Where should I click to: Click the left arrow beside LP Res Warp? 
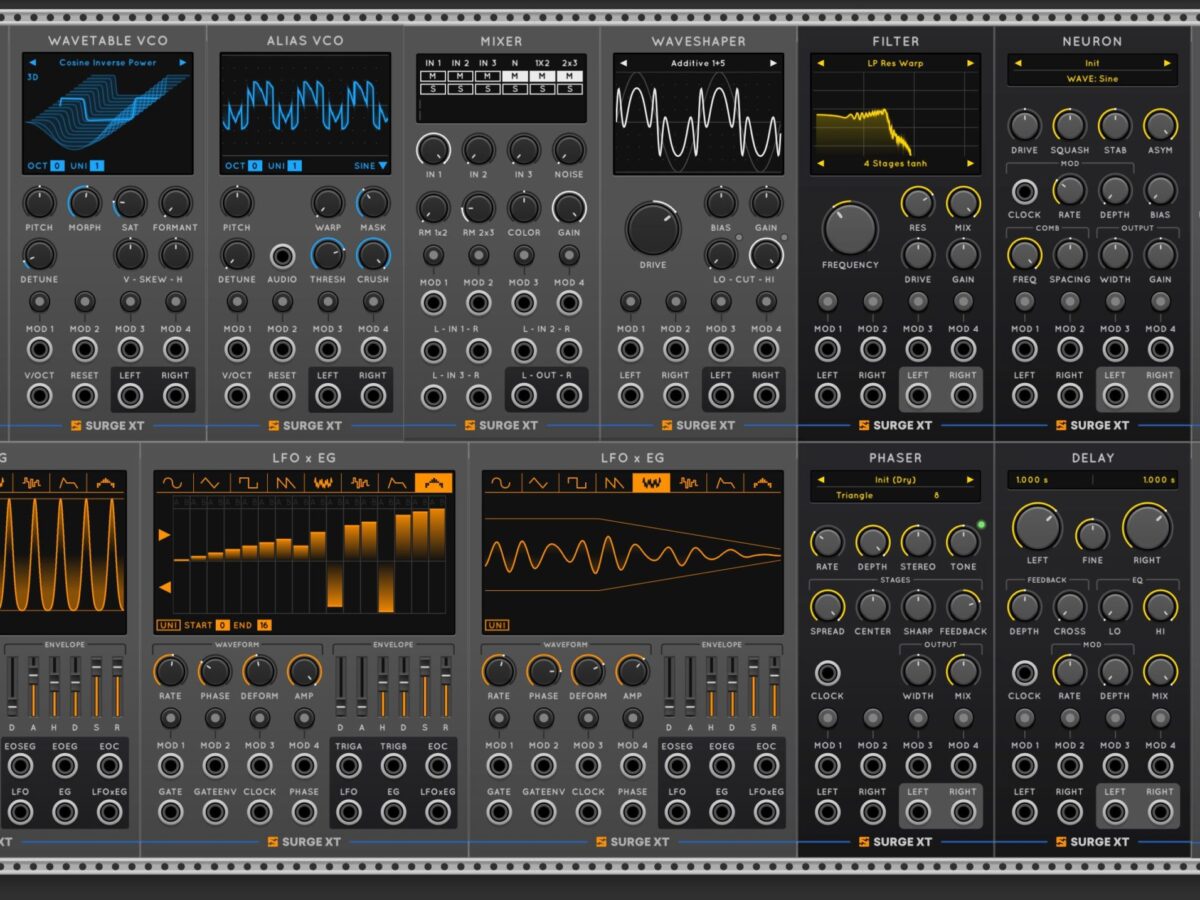[821, 63]
